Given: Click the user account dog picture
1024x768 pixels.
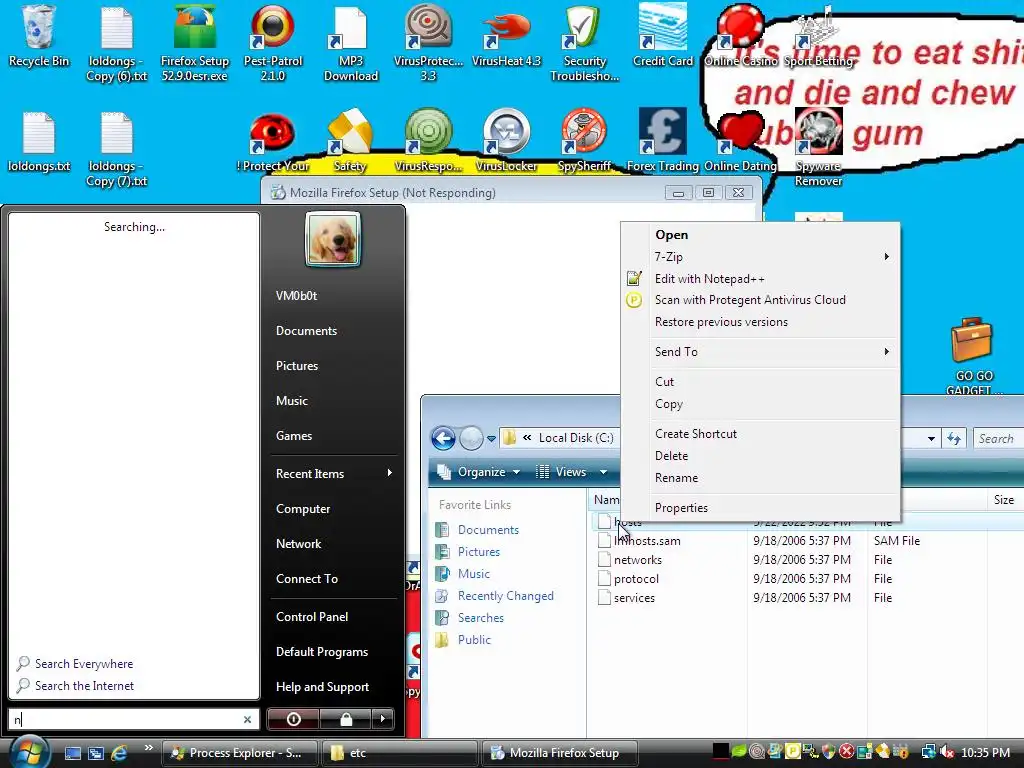Looking at the screenshot, I should [333, 239].
